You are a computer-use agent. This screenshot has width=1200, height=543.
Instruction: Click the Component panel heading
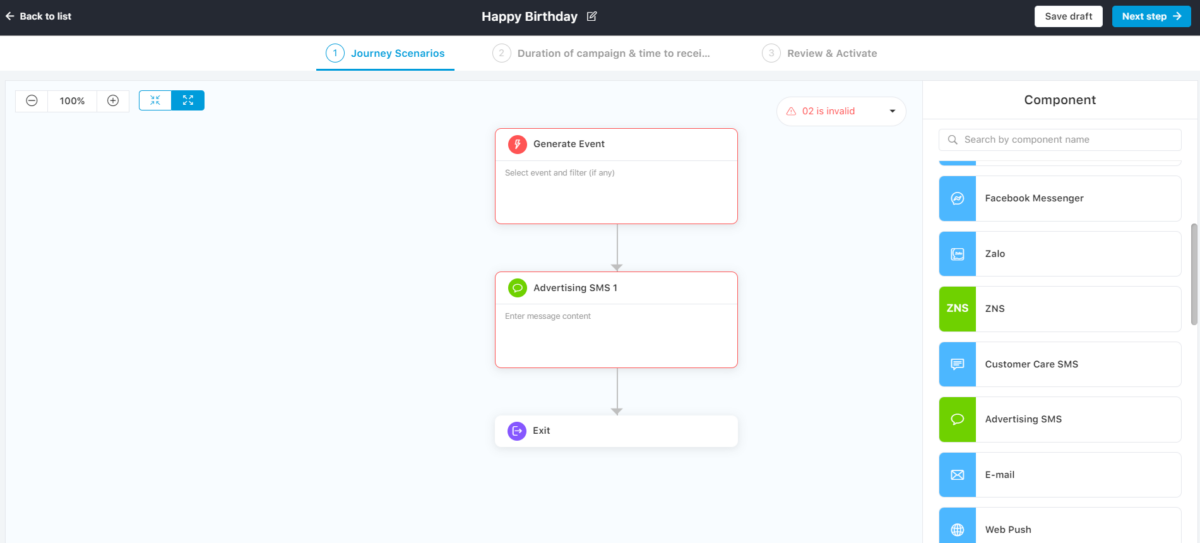[x=1060, y=100]
